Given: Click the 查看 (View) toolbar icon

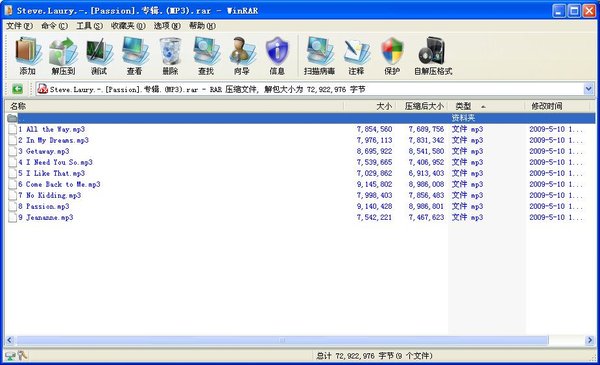Looking at the screenshot, I should coord(135,51).
